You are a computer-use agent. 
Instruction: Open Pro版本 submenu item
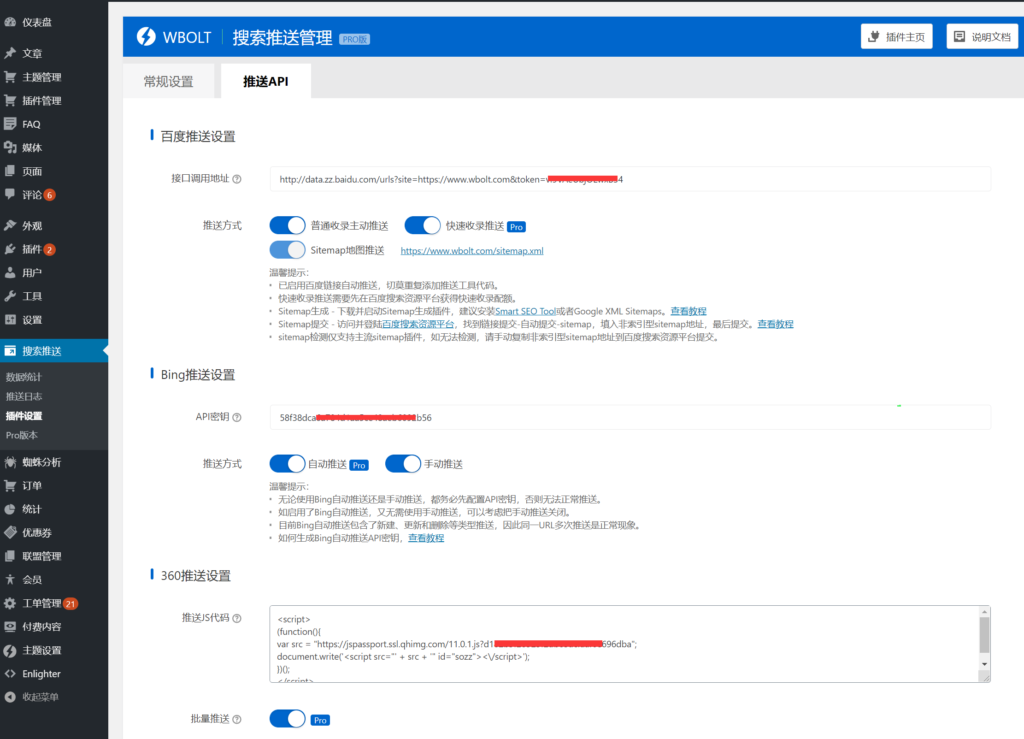[x=22, y=435]
